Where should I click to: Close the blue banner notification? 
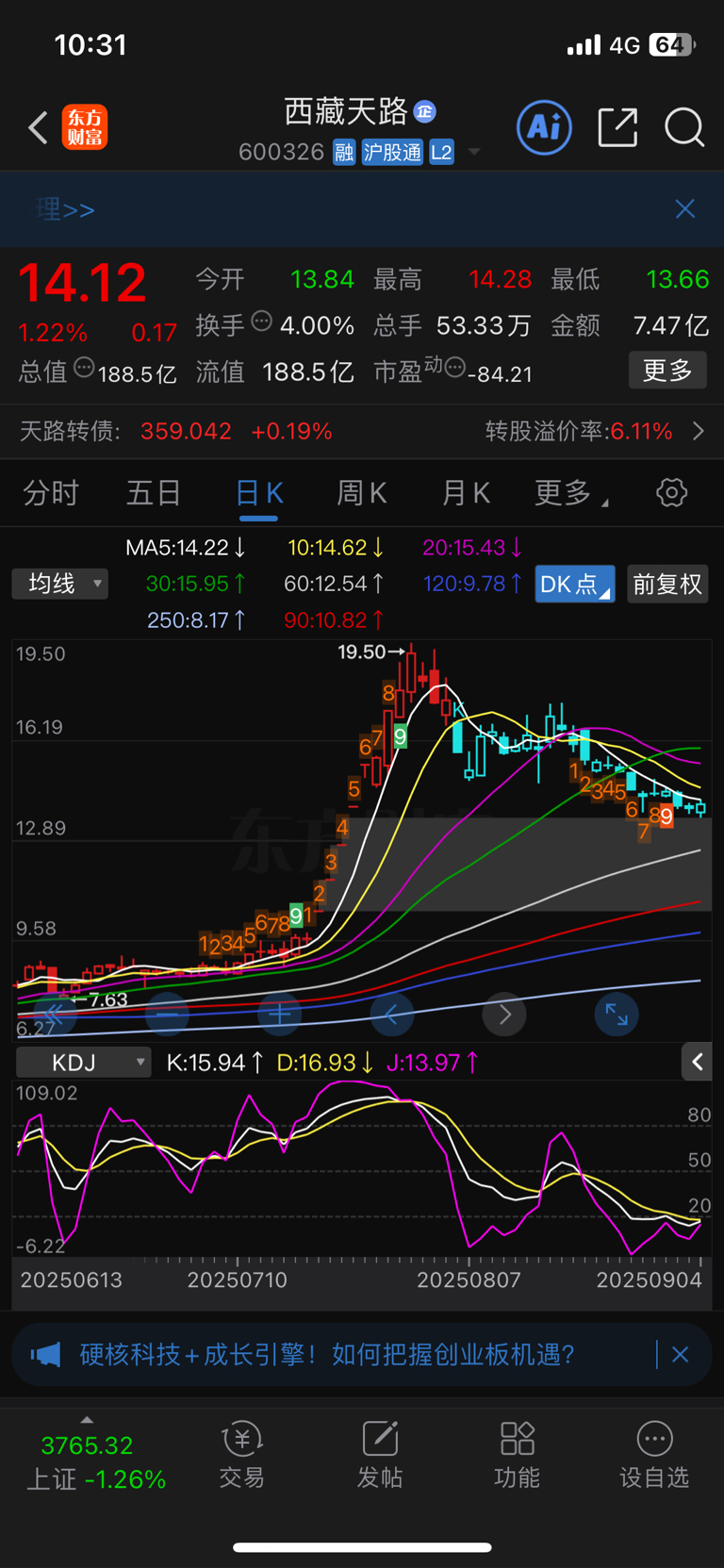685,209
